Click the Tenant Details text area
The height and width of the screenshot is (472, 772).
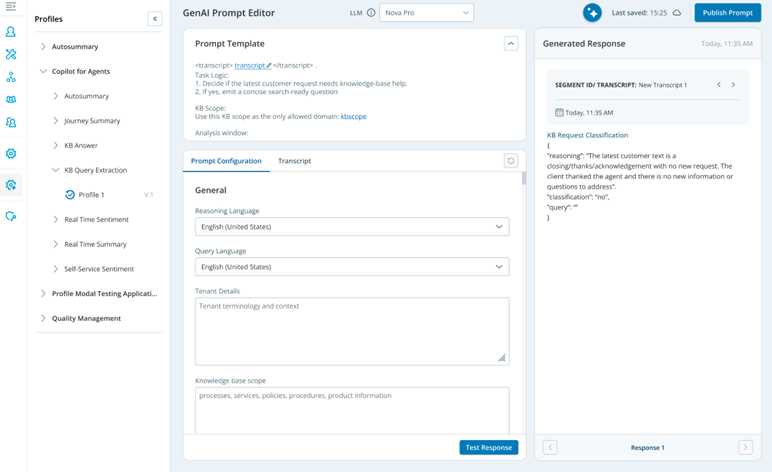[x=351, y=330]
